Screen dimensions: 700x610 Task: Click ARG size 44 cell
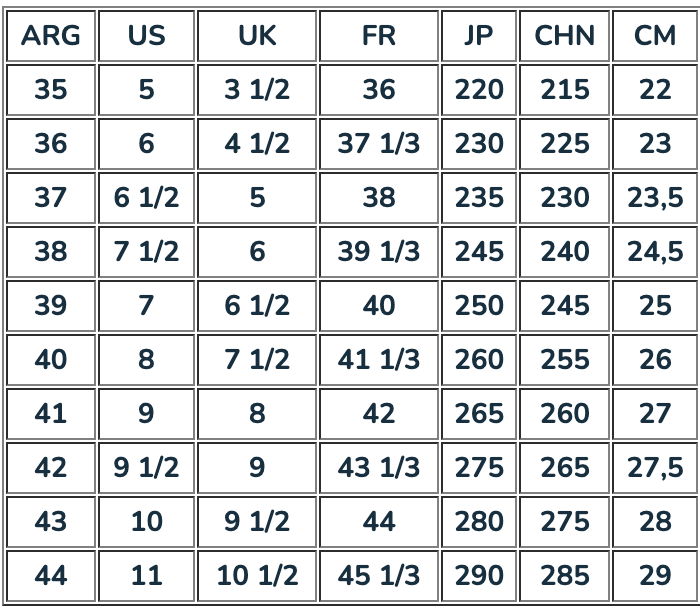click(51, 576)
